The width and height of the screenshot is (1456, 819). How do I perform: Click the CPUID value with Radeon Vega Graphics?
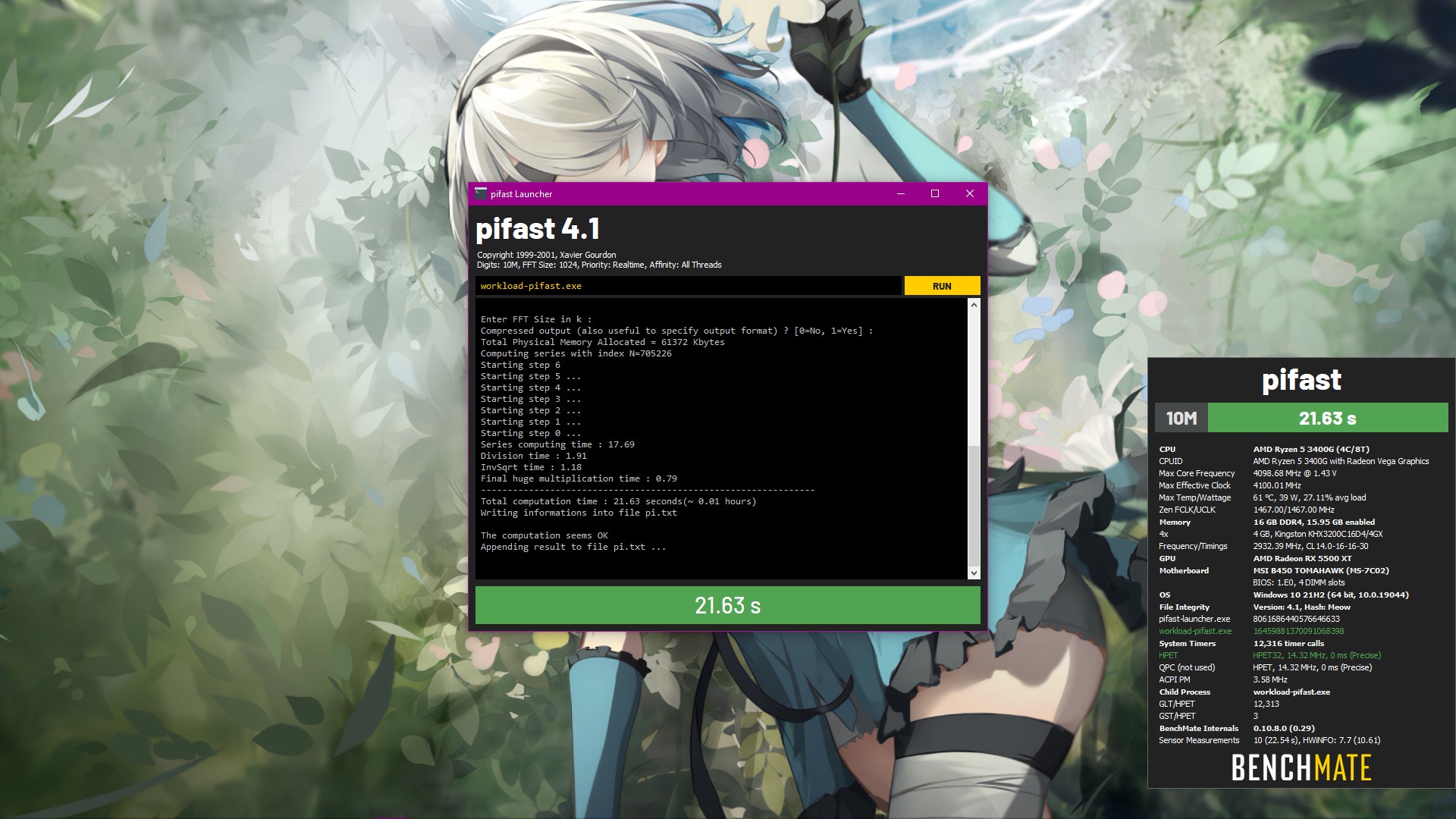[x=1341, y=461]
